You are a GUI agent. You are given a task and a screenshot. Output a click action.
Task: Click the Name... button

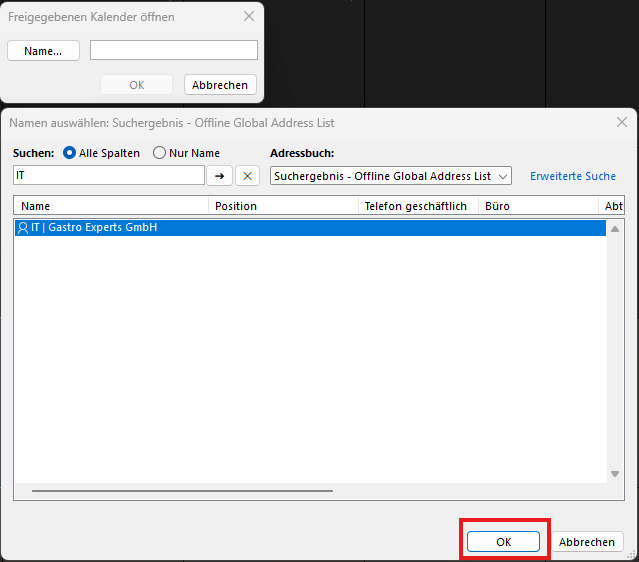pos(43,51)
